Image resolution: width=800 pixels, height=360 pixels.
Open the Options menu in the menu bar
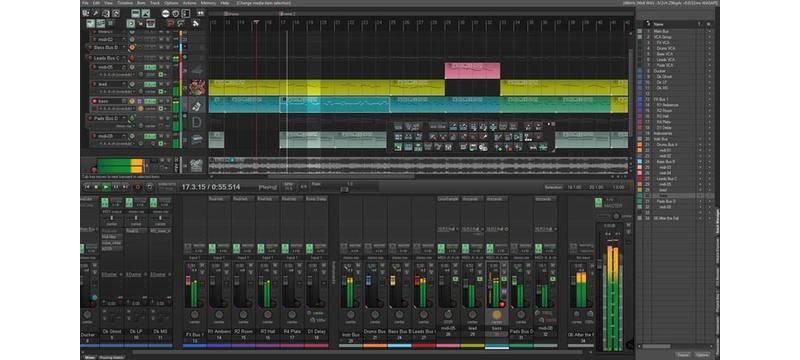pyautogui.click(x=171, y=3)
